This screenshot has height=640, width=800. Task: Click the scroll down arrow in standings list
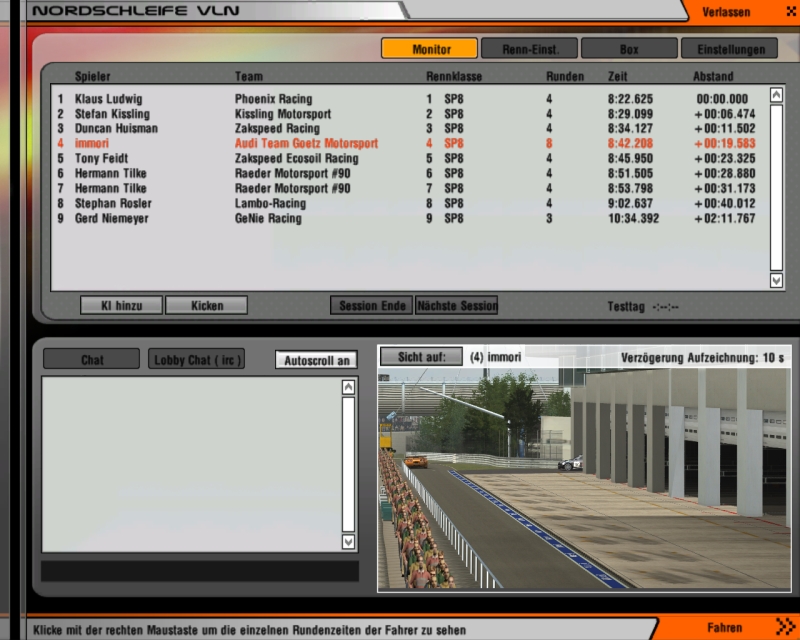pyautogui.click(x=776, y=281)
